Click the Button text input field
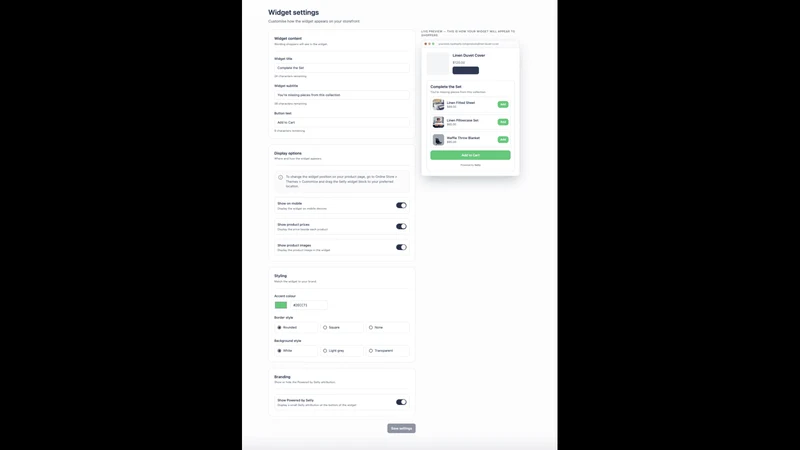Image resolution: width=800 pixels, height=450 pixels. click(x=342, y=122)
